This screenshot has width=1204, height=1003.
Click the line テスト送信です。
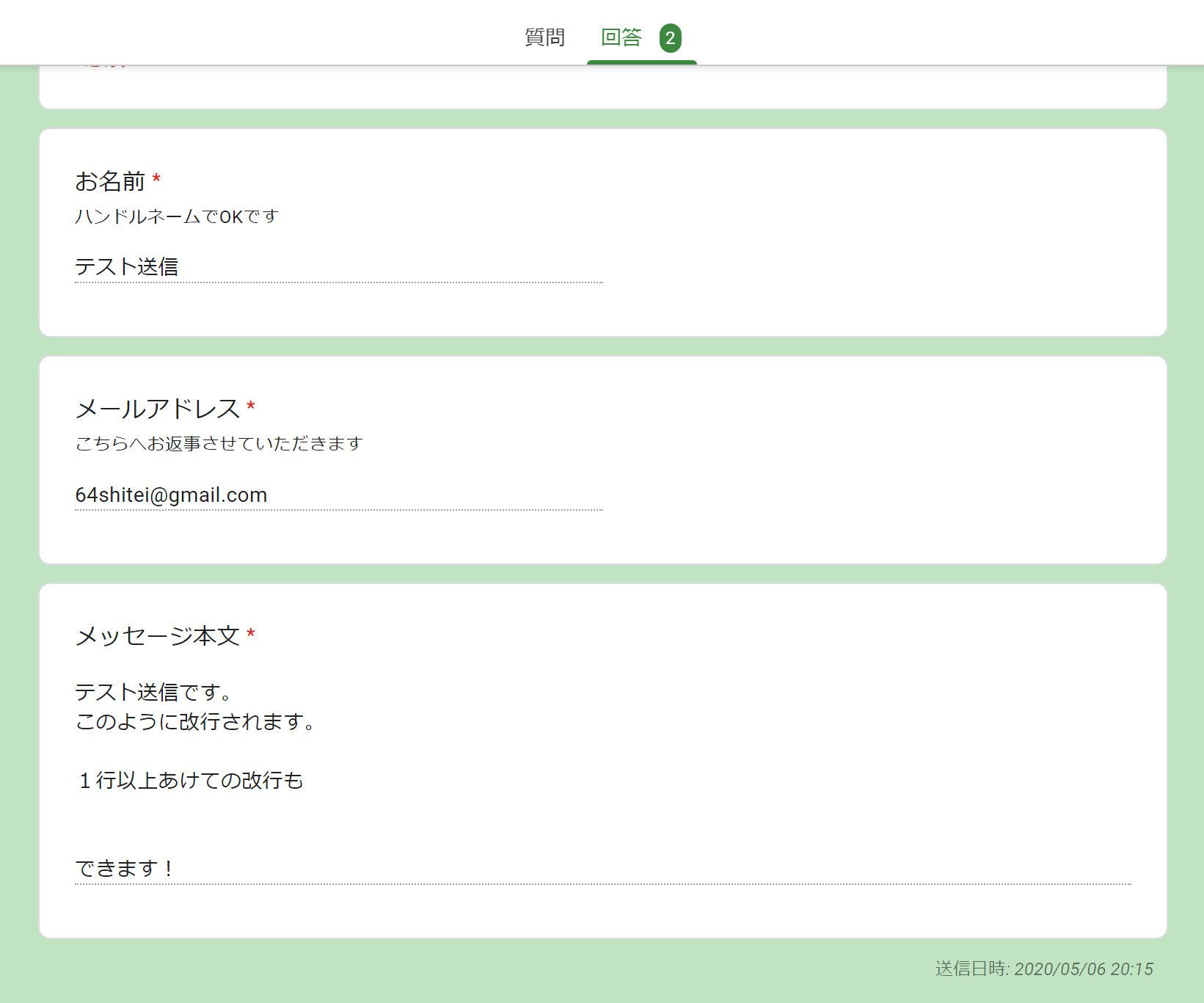click(x=153, y=692)
